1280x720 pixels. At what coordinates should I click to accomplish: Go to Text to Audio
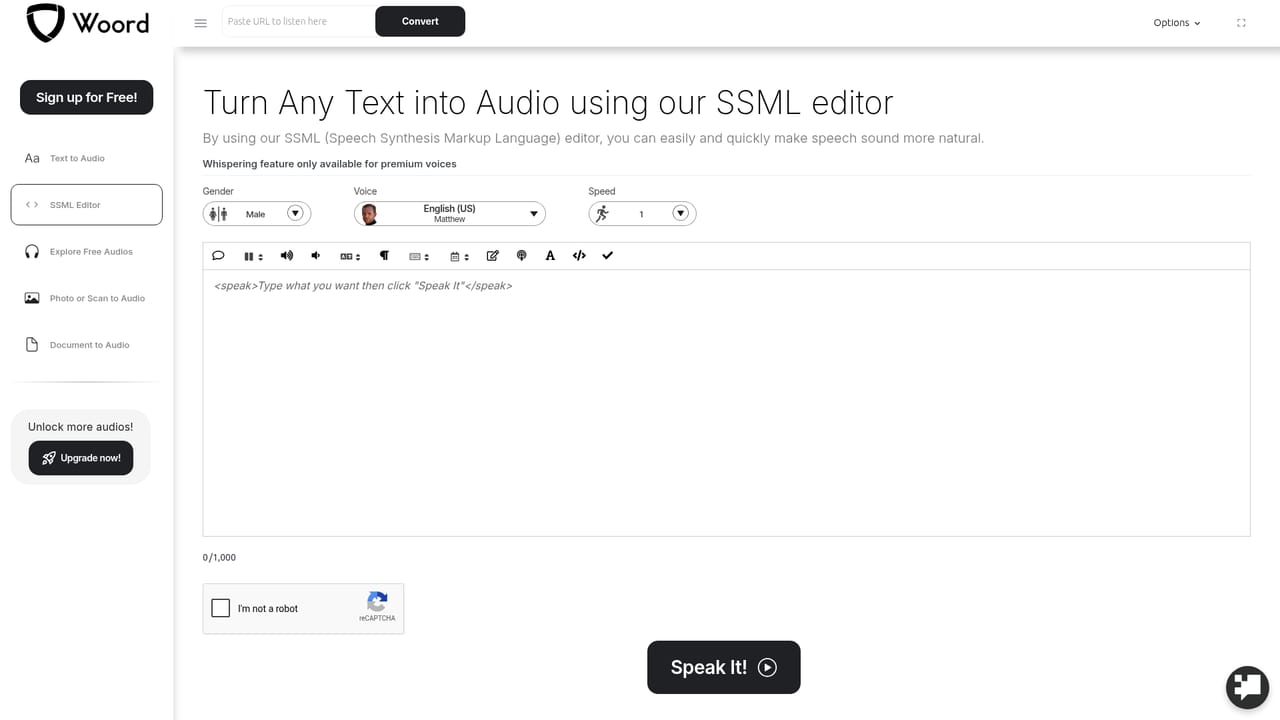[86, 158]
